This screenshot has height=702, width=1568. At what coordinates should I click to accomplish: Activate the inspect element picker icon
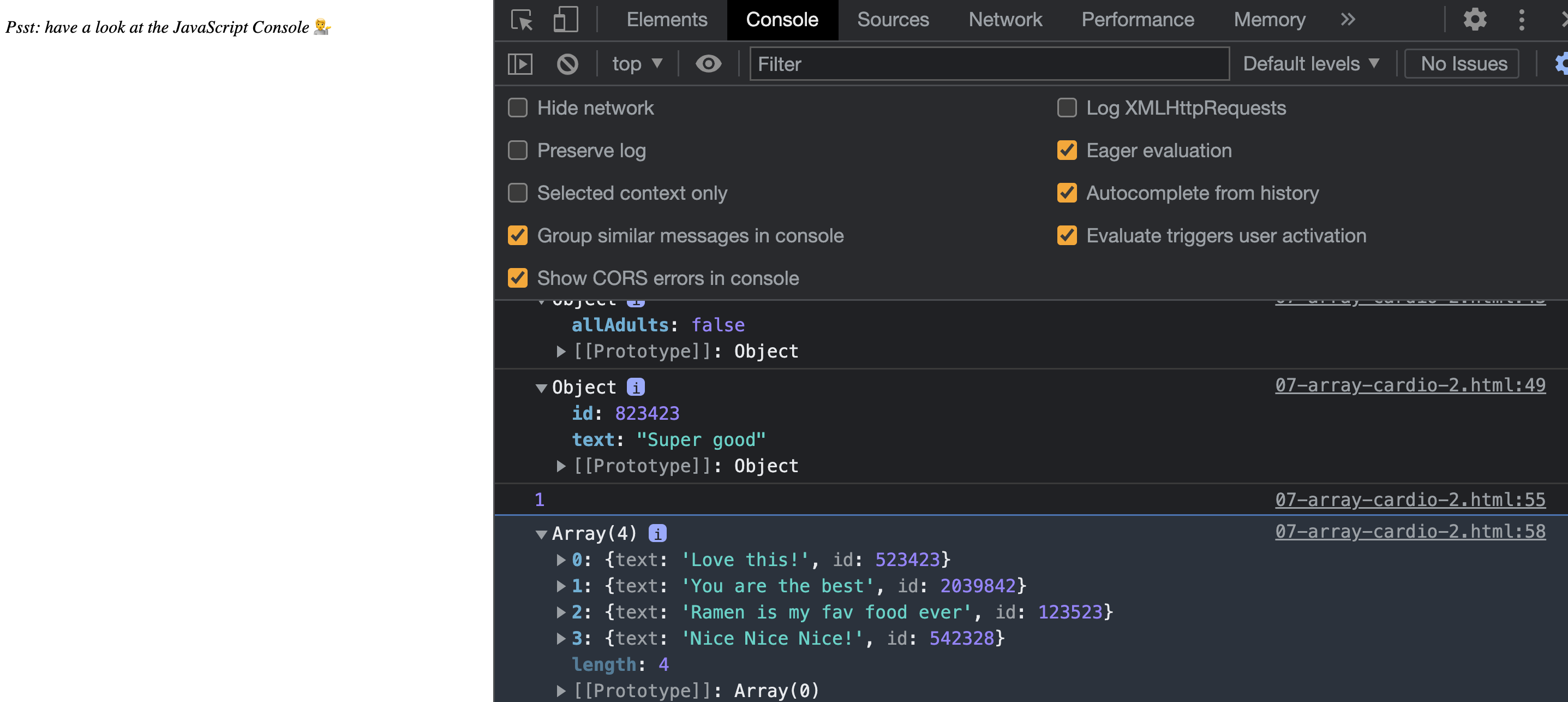click(521, 20)
